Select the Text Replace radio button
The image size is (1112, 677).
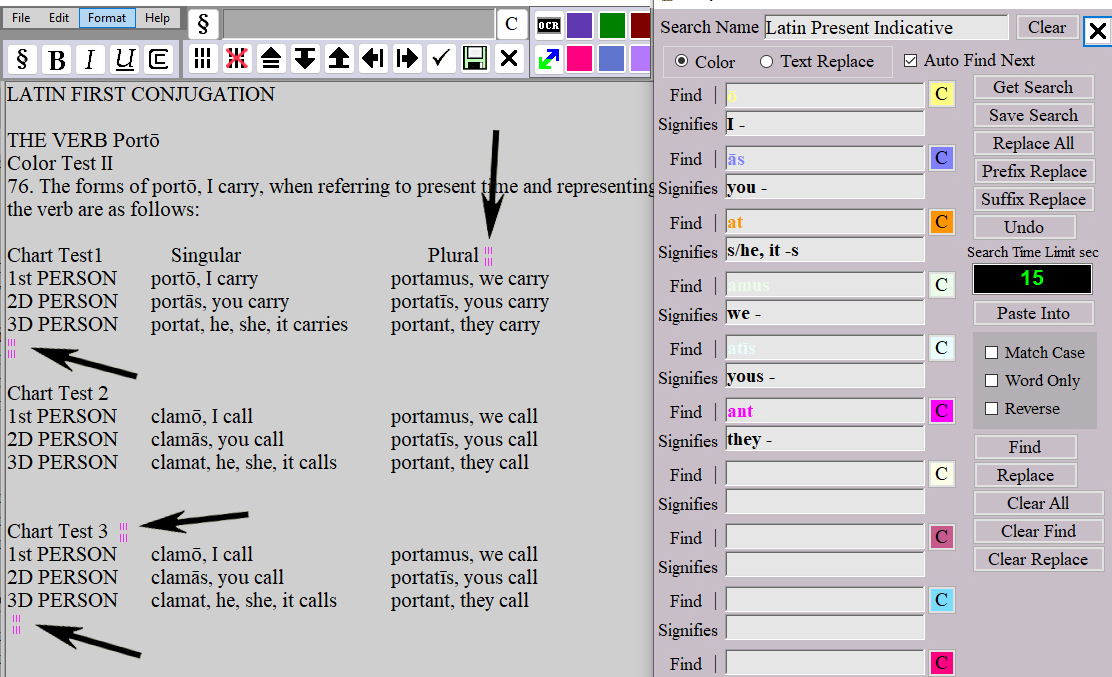tap(767, 62)
